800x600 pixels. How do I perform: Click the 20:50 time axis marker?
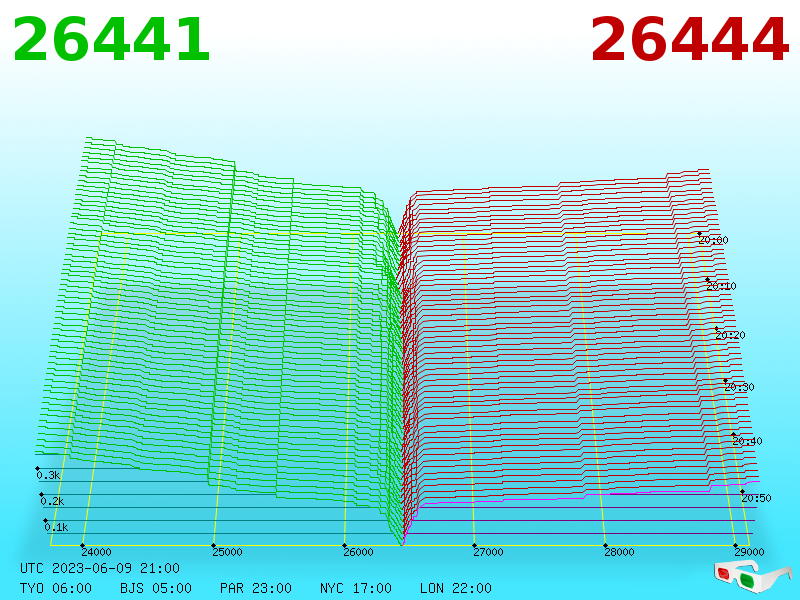coord(756,498)
